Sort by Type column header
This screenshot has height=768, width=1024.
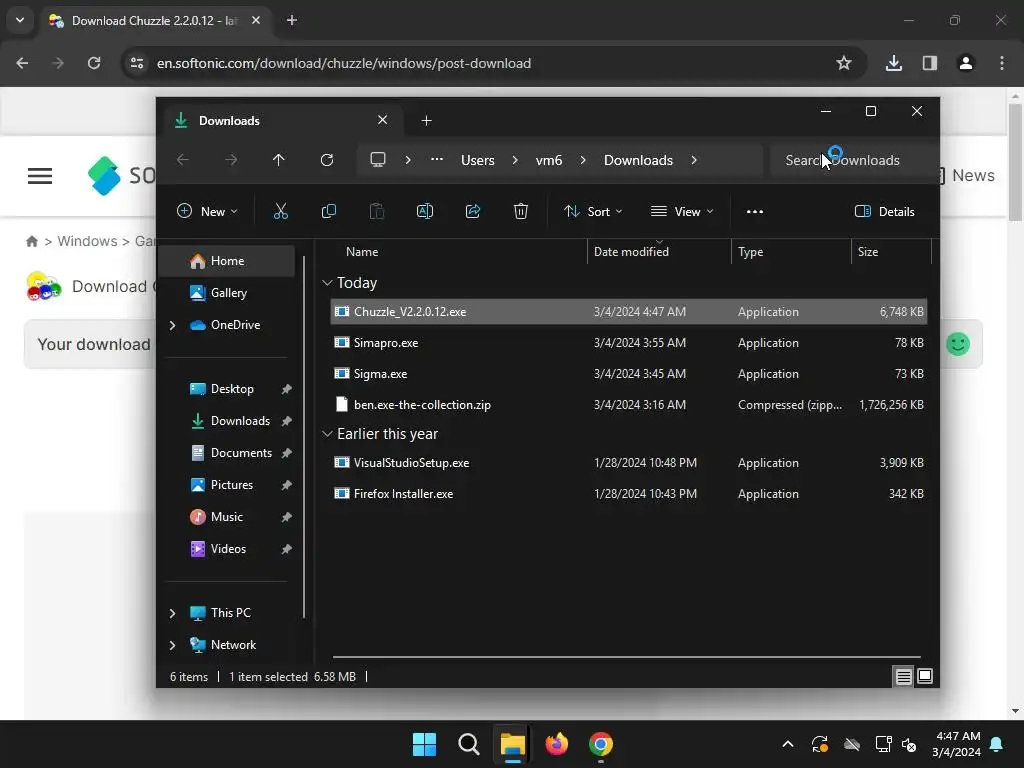pyautogui.click(x=791, y=252)
